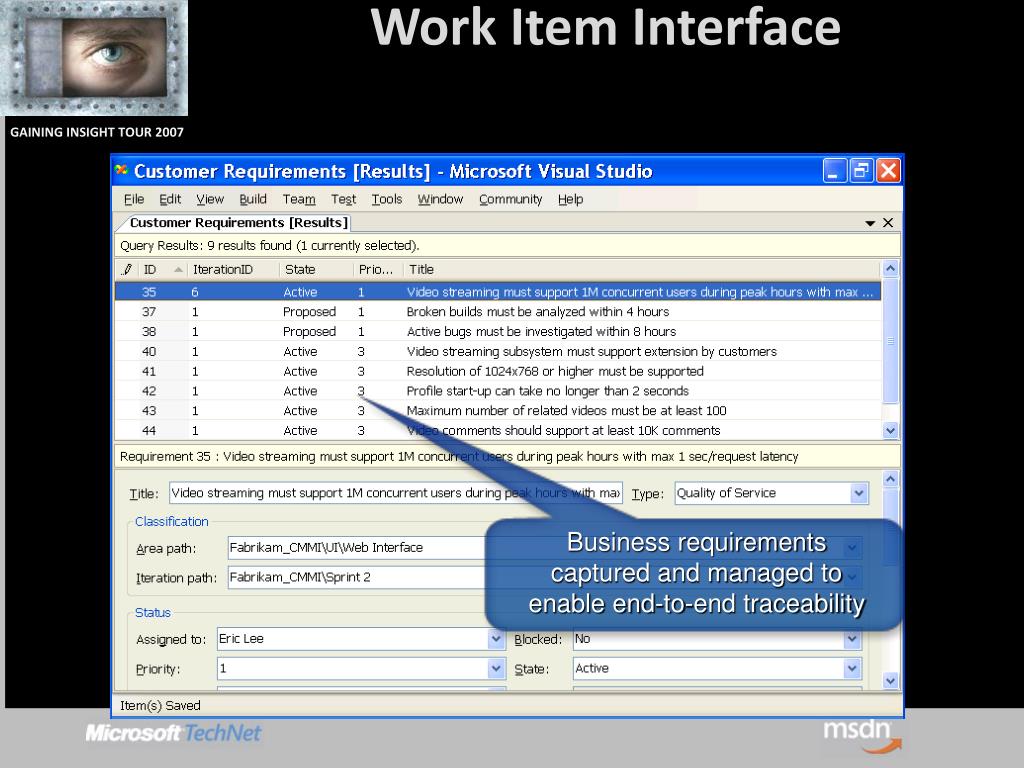Click the work item form scroll up arrow

point(890,479)
